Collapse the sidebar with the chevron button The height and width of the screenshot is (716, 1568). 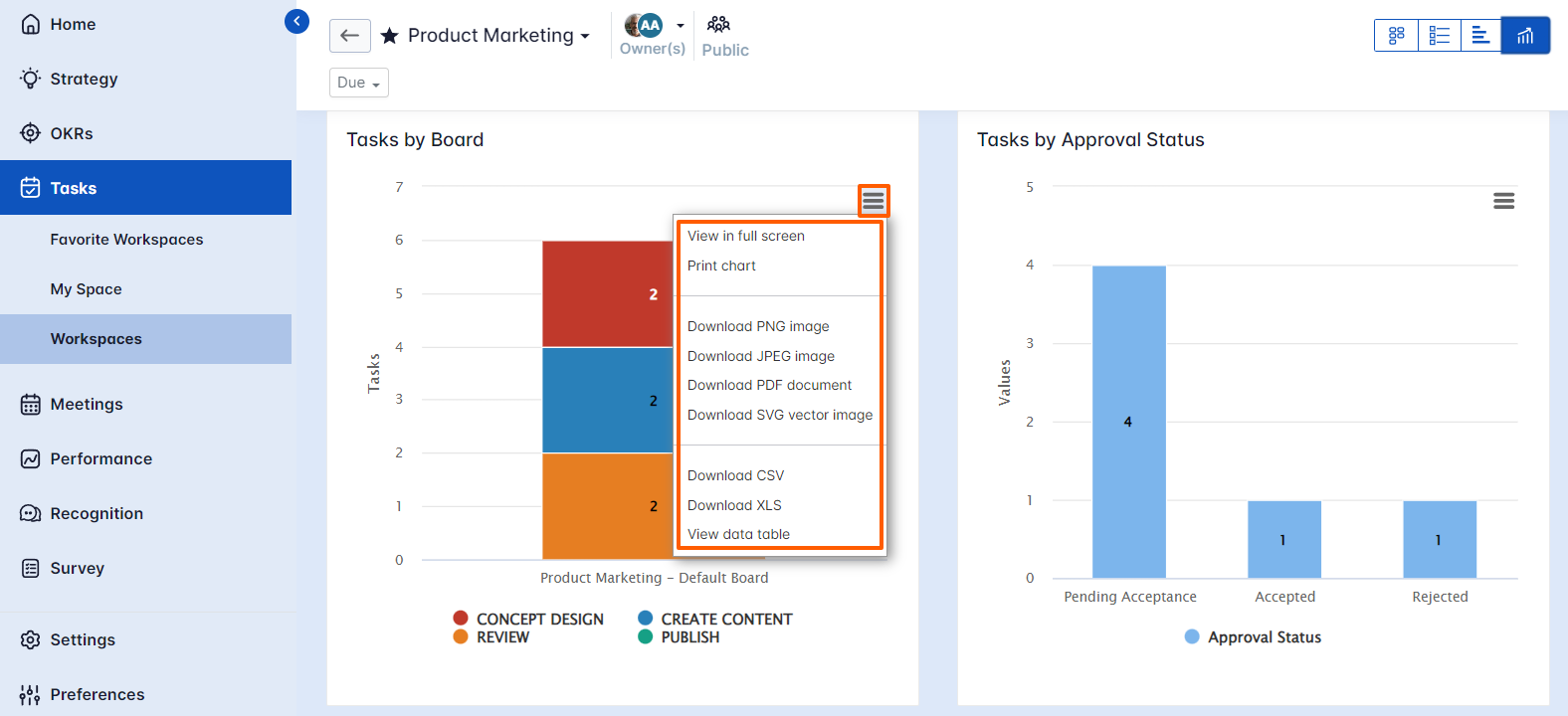[x=295, y=20]
